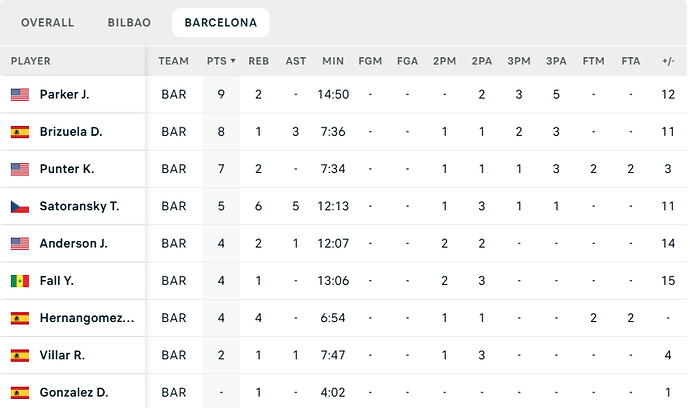Viewport: 690px width, 408px height.
Task: Click the Spain flag beside Villar R.
Action: (x=20, y=355)
